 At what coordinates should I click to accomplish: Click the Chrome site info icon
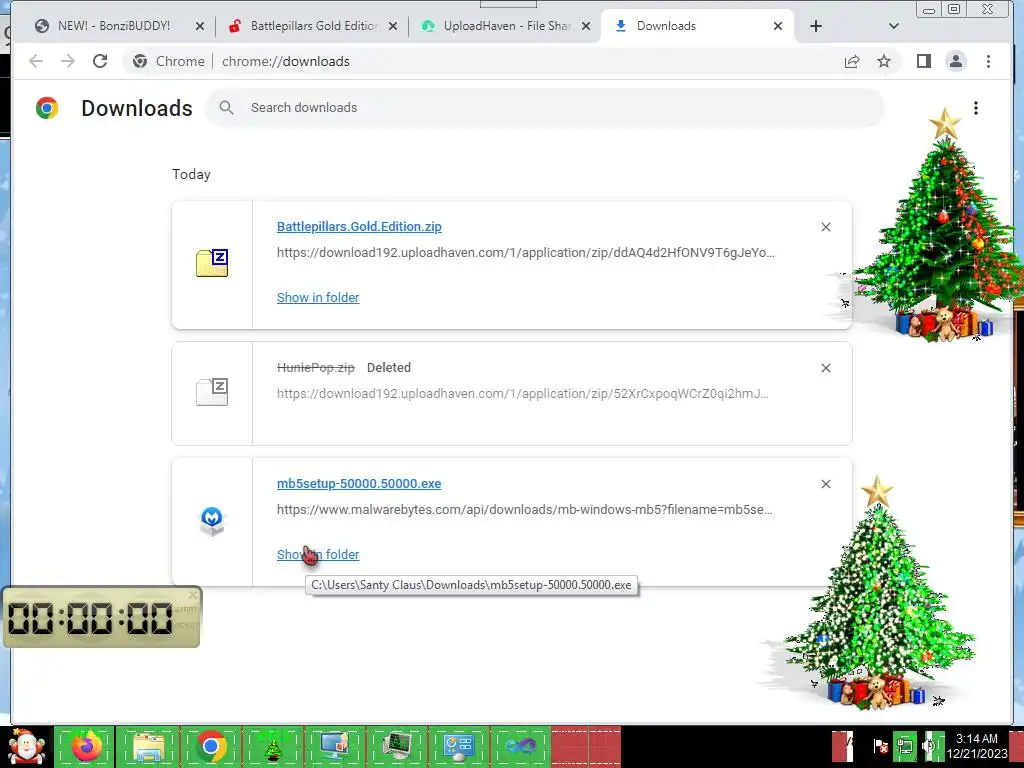140,61
